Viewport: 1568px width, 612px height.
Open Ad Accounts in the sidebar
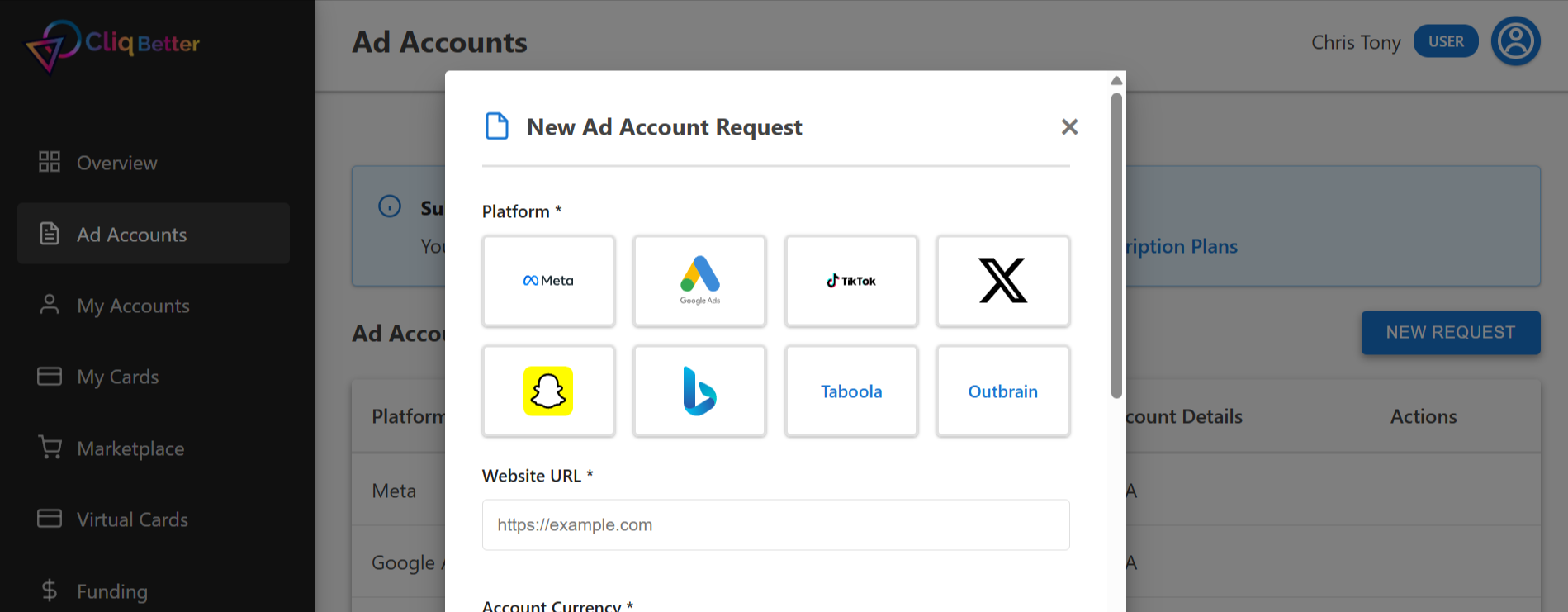(154, 234)
